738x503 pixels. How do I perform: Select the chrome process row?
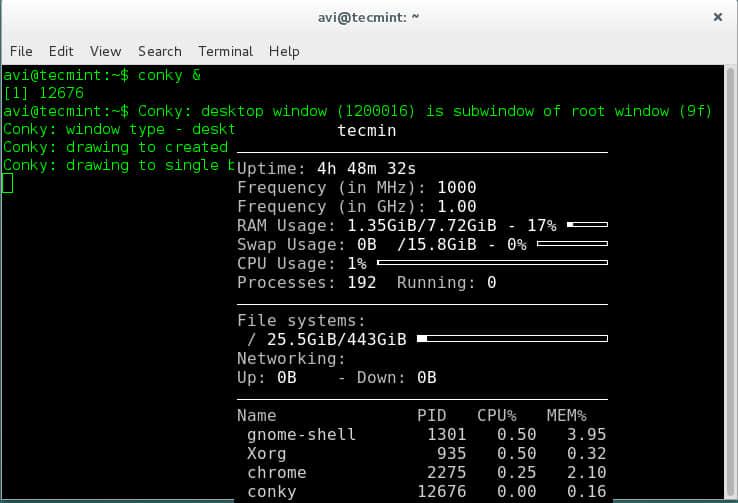click(421, 472)
